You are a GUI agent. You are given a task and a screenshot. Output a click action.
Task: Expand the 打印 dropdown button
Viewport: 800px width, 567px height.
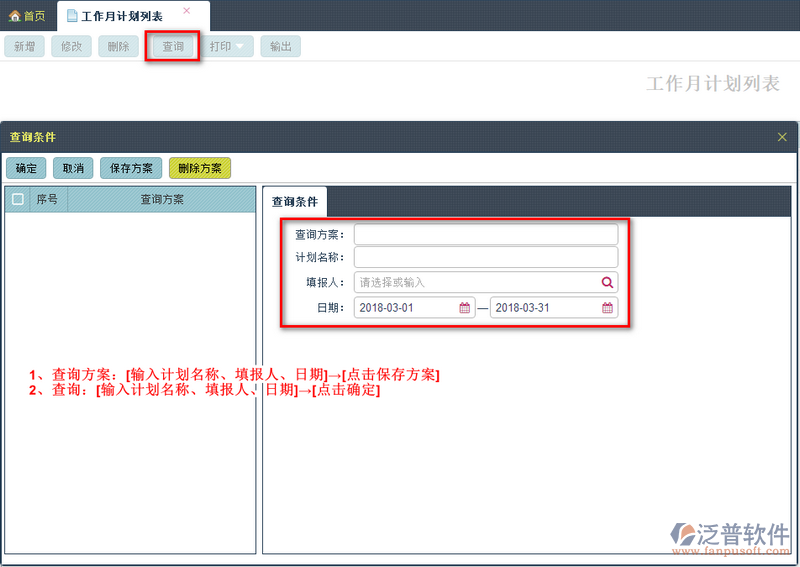227,46
